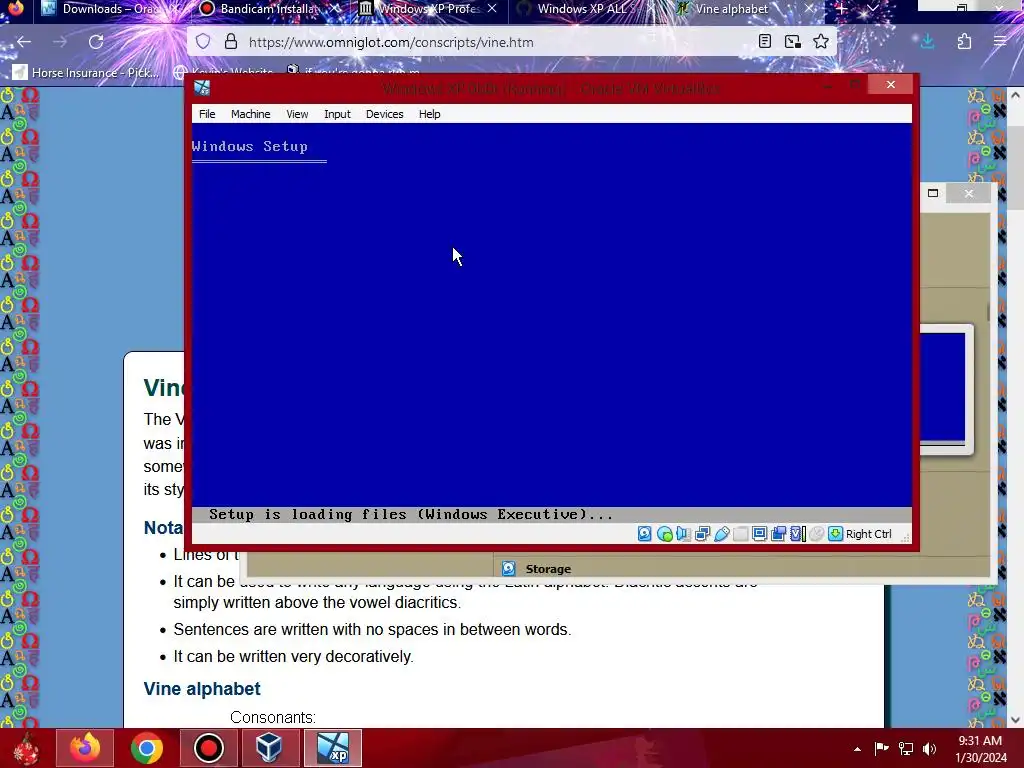1024x768 pixels.
Task: Close the Vine alphabet tab
Action: coord(809,8)
